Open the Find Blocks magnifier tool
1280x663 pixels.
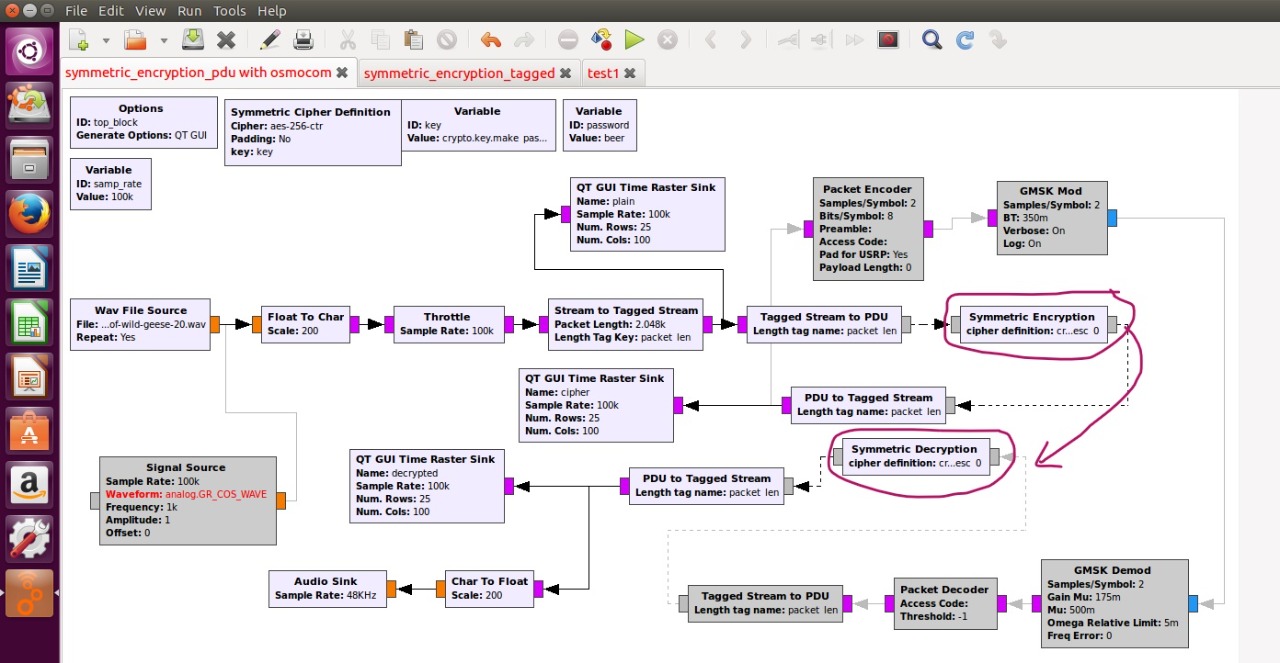931,40
